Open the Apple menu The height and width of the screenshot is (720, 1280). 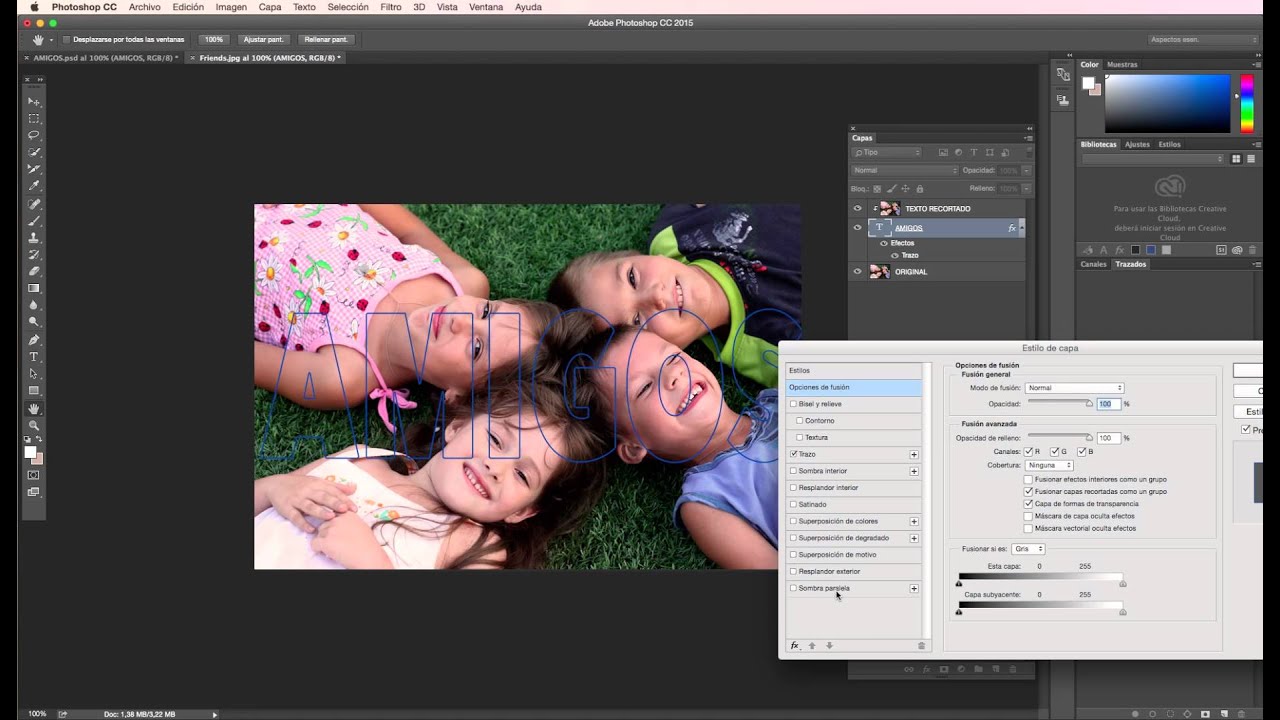point(34,7)
